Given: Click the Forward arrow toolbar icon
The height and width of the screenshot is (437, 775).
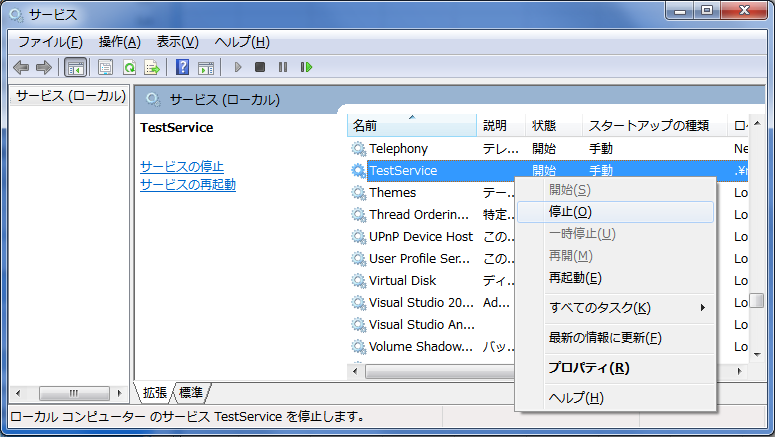Looking at the screenshot, I should [x=44, y=67].
